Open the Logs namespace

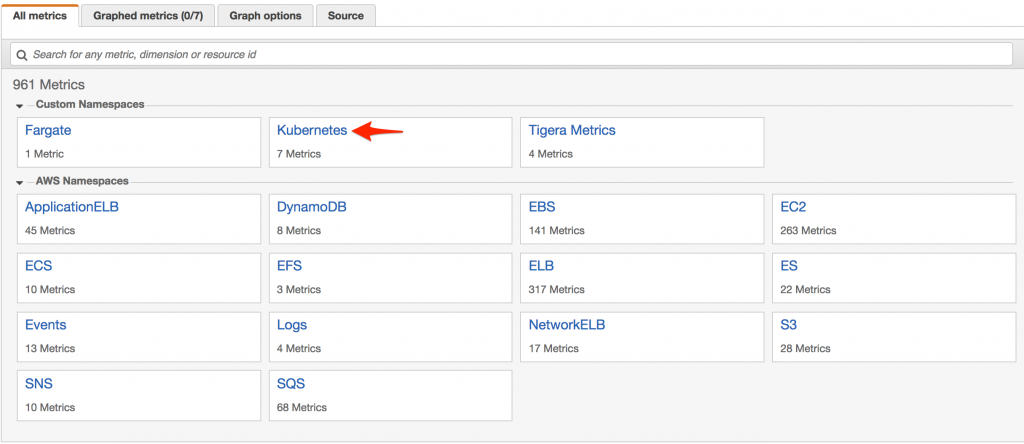(292, 325)
